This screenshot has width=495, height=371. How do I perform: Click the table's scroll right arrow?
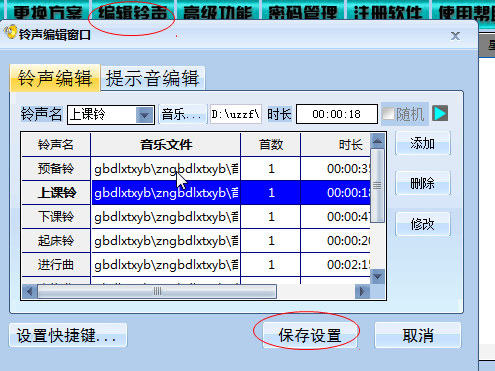pyautogui.click(x=362, y=292)
